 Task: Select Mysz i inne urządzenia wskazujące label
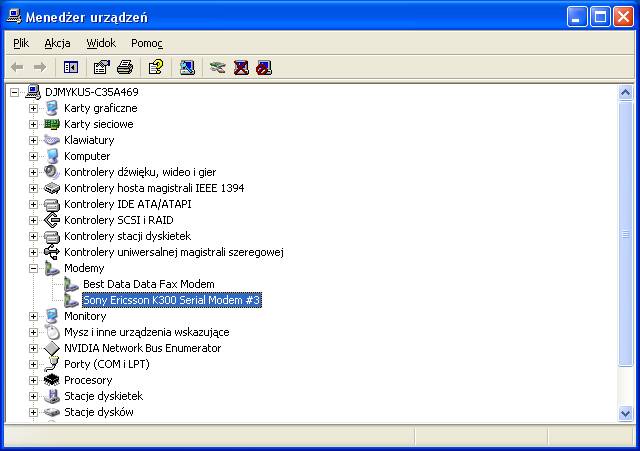[147, 332]
